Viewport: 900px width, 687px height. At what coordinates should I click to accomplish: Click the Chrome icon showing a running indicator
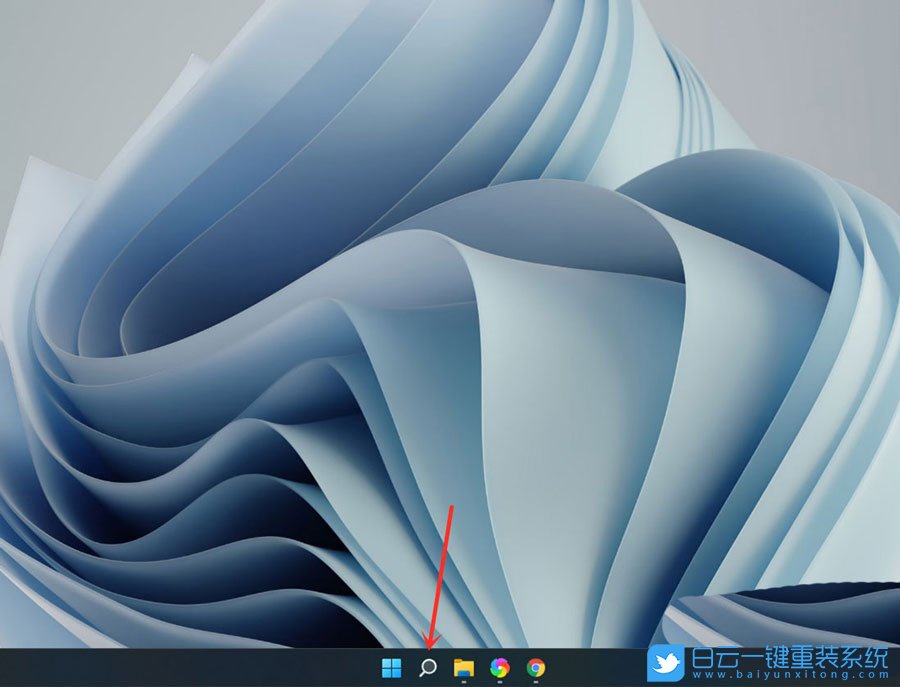tap(535, 667)
